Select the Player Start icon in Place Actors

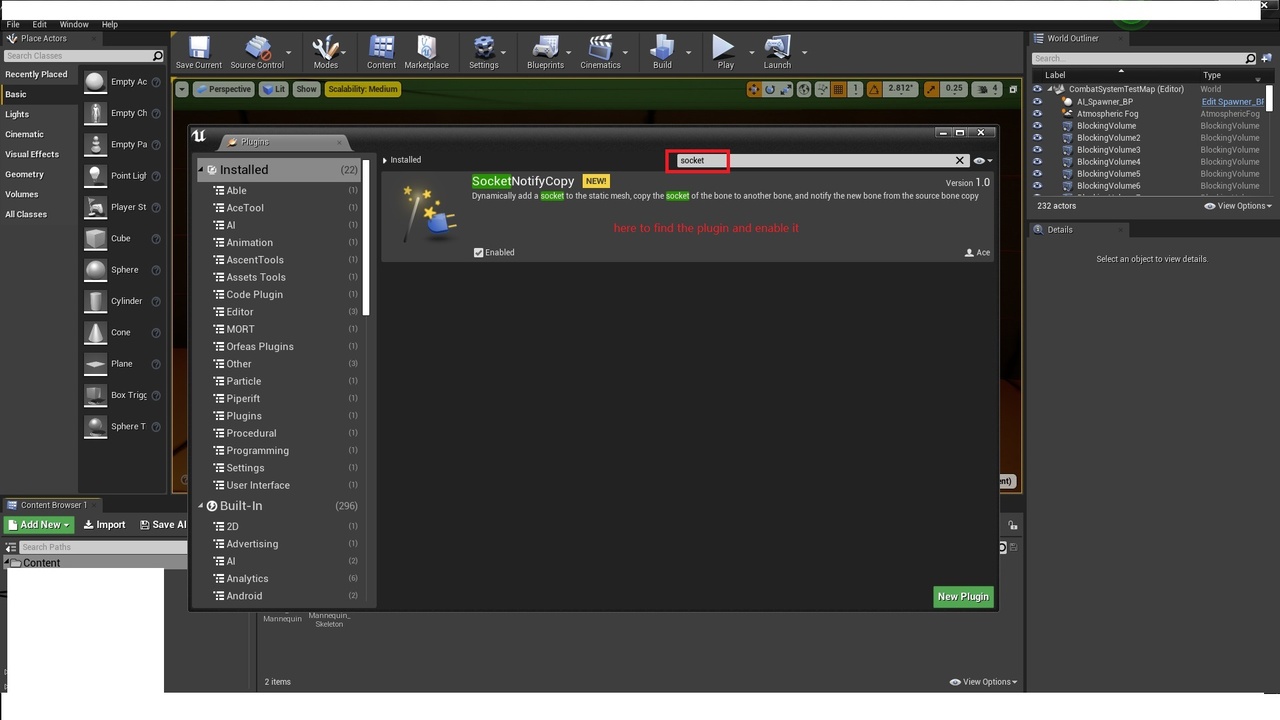coord(95,207)
